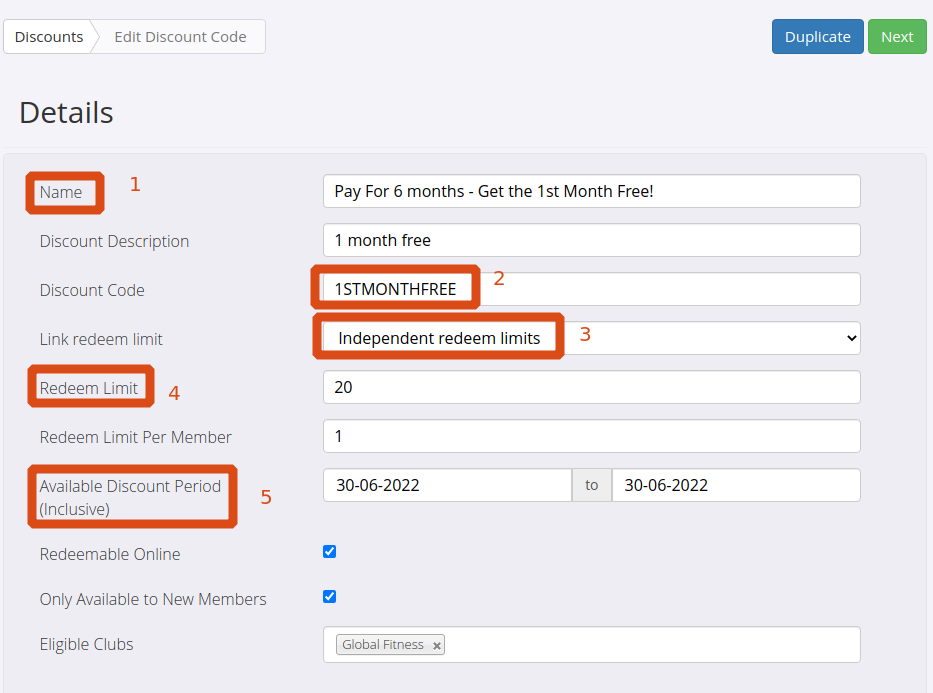Viewport: 933px width, 693px height.
Task: Click the Only Available to New Members label
Action: 153,599
